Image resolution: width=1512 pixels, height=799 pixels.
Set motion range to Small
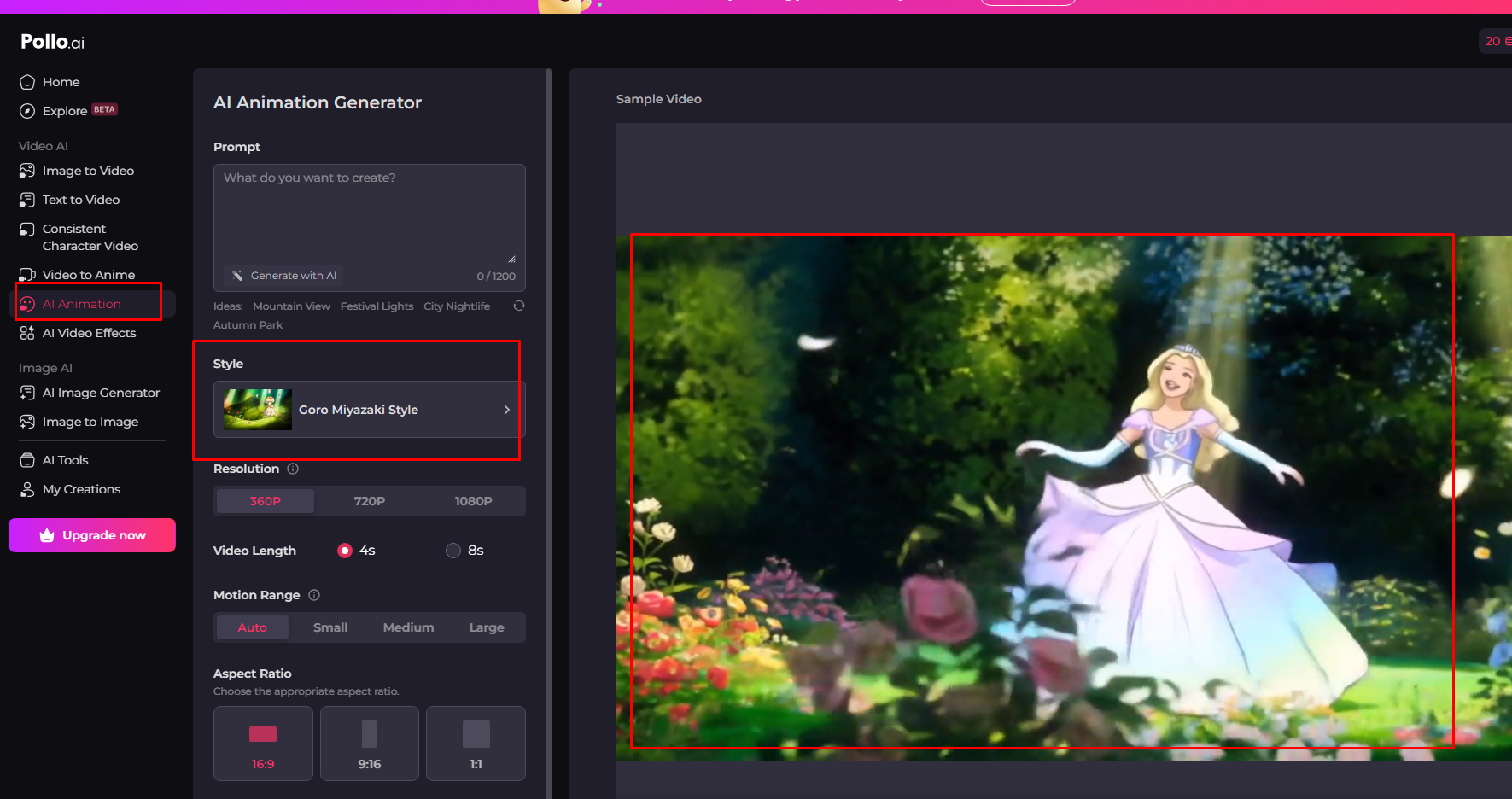click(330, 627)
